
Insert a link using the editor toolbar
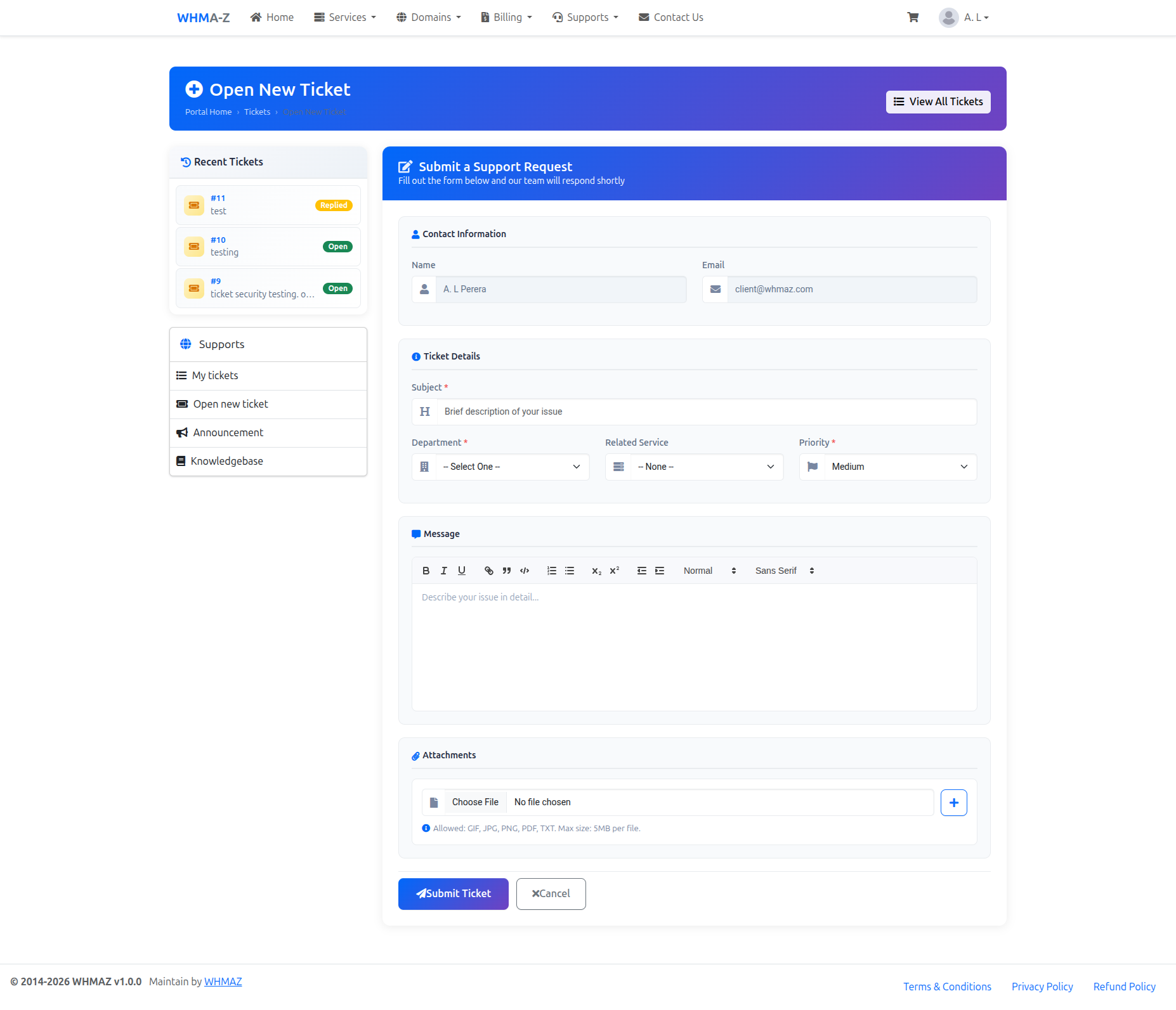[488, 570]
